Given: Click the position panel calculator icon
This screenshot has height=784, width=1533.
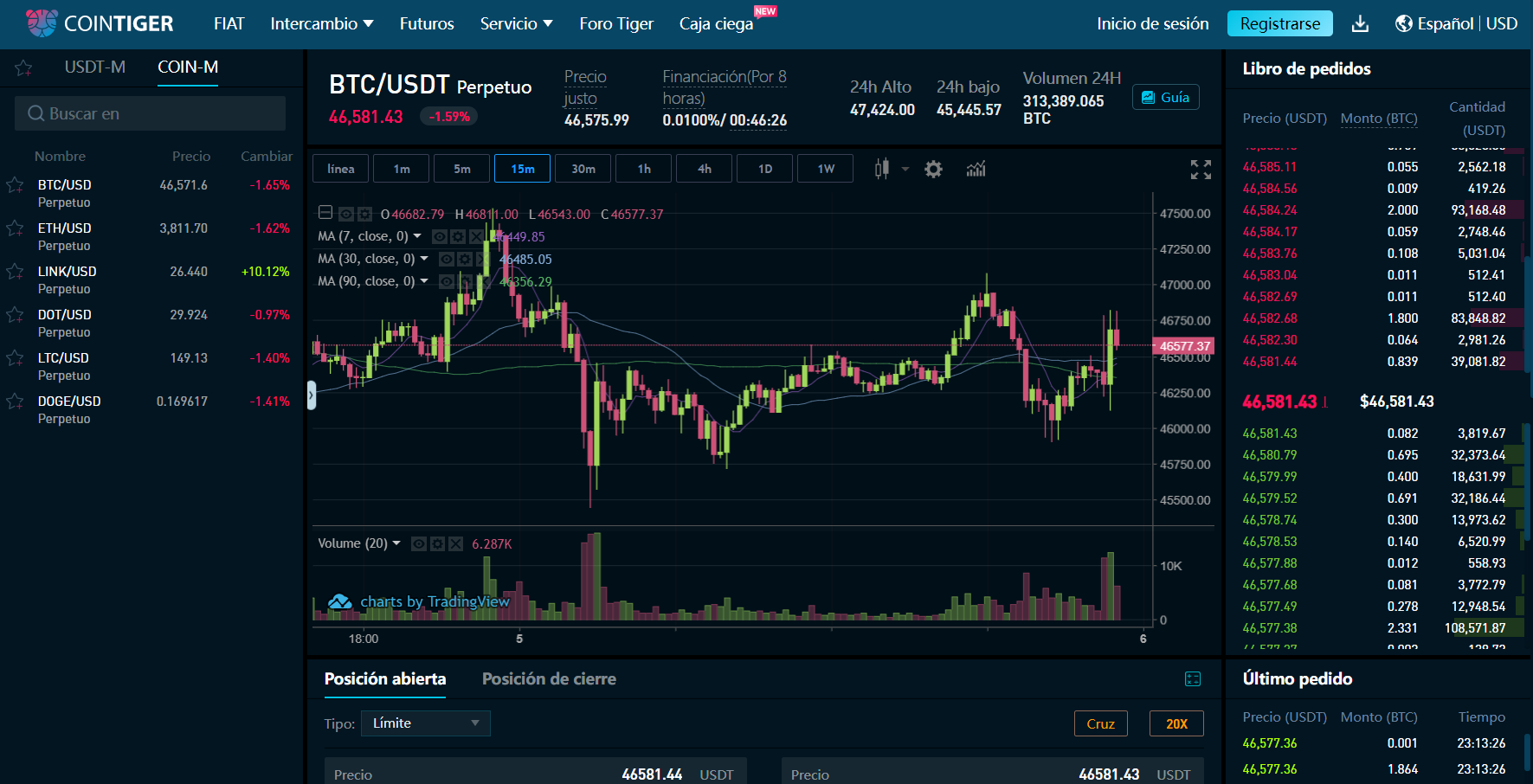Looking at the screenshot, I should pos(1193,679).
